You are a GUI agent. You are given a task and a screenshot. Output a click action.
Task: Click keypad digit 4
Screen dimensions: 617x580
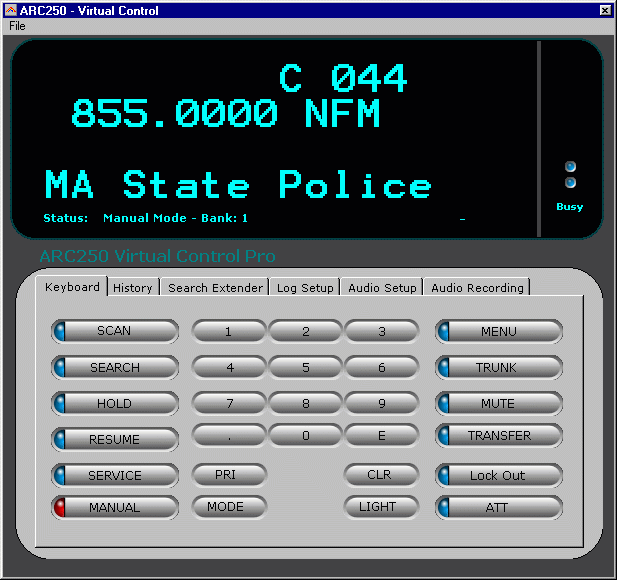[x=229, y=367]
